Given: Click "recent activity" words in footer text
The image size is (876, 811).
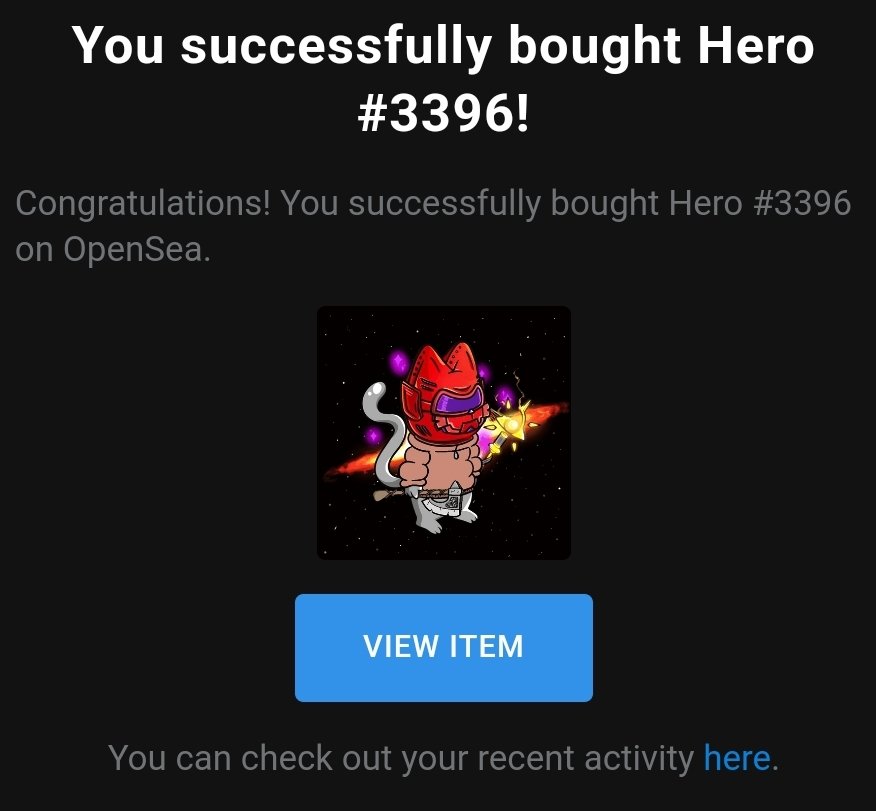Looking at the screenshot, I should point(585,758).
